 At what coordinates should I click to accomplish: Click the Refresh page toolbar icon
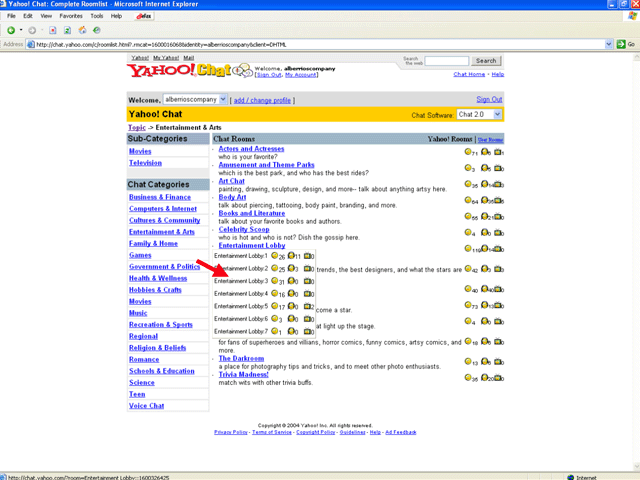(67, 30)
